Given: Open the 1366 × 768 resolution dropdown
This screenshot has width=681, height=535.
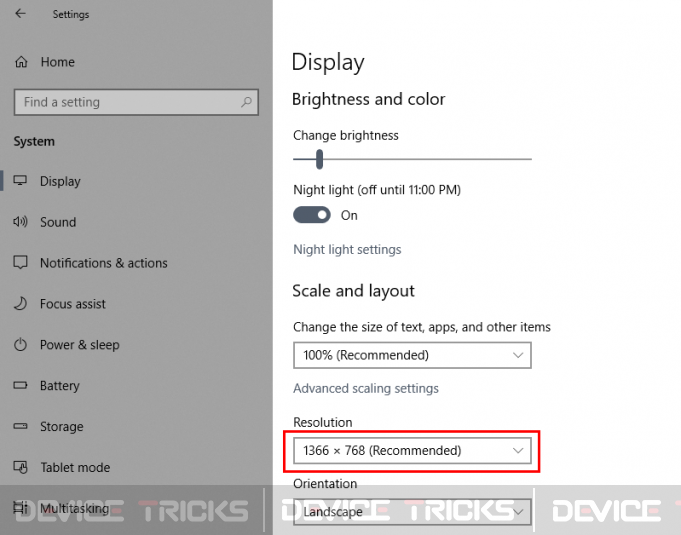Looking at the screenshot, I should pos(412,451).
